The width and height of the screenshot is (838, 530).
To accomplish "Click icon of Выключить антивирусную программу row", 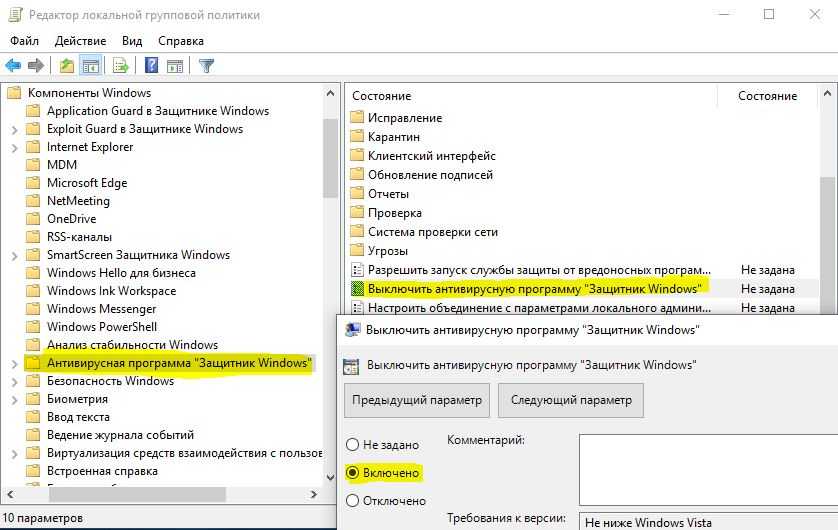I will click(357, 289).
